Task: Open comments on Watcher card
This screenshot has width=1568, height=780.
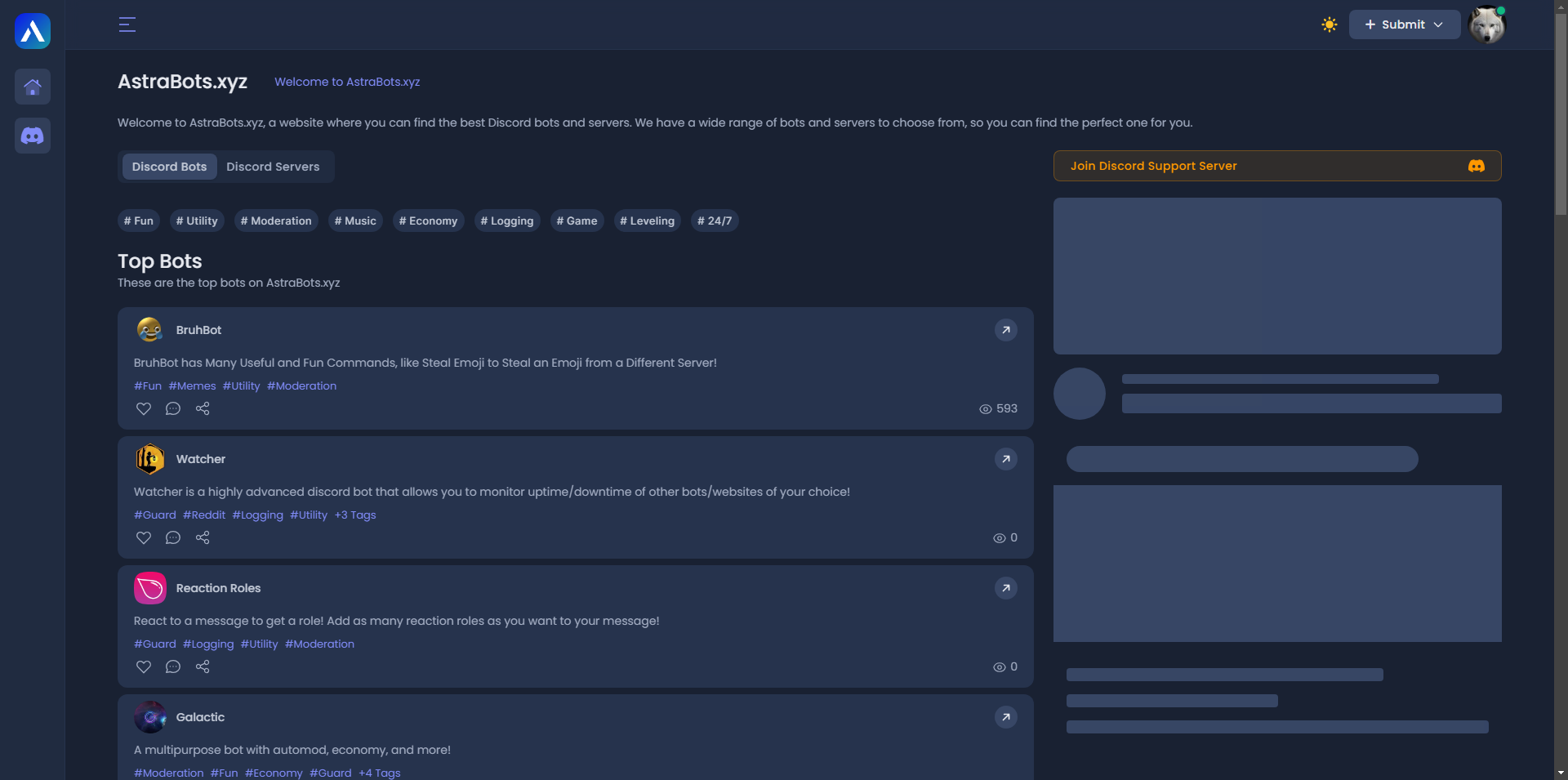Action: coord(173,537)
